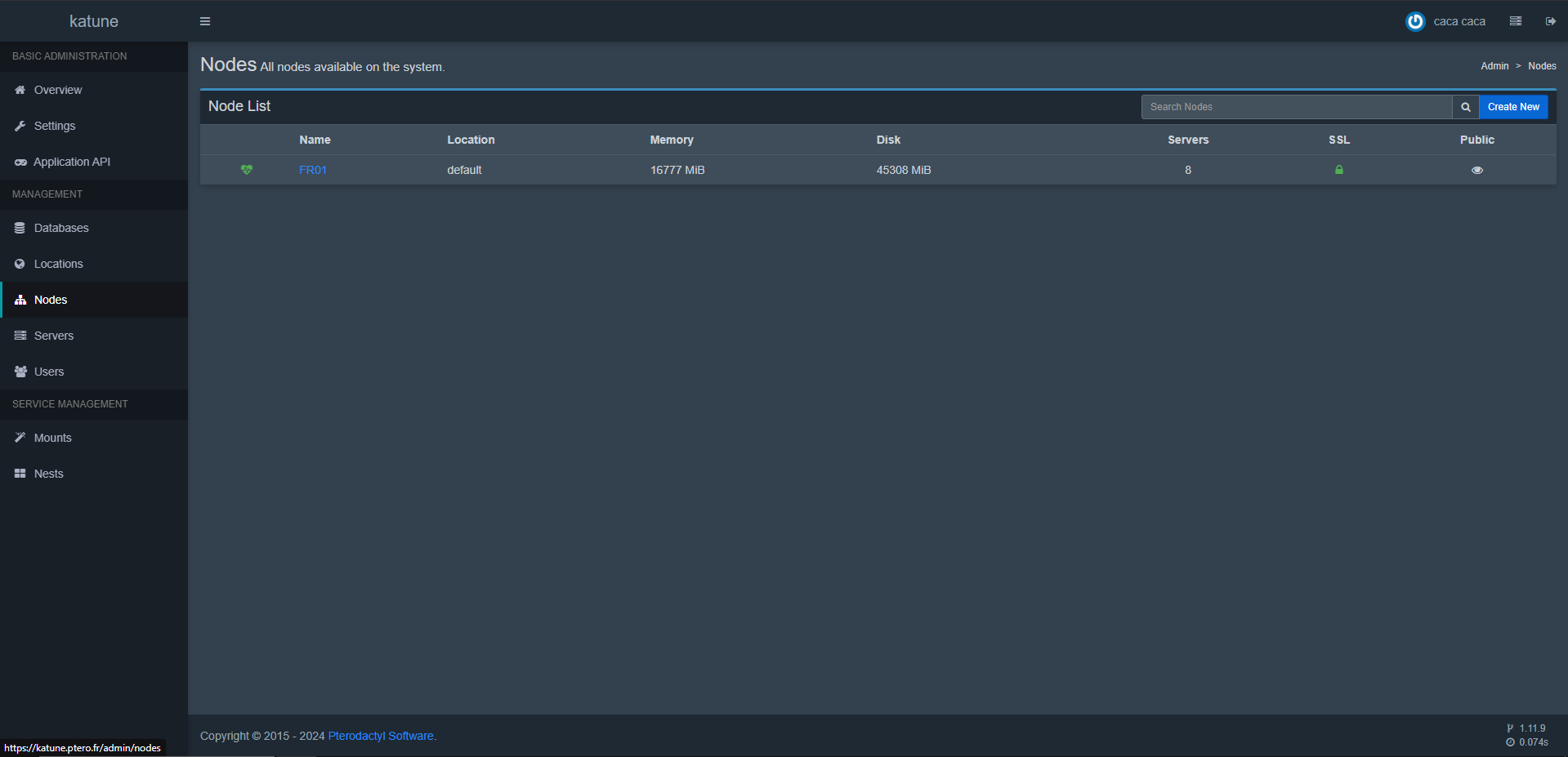Click the caca caca username

(x=1459, y=21)
